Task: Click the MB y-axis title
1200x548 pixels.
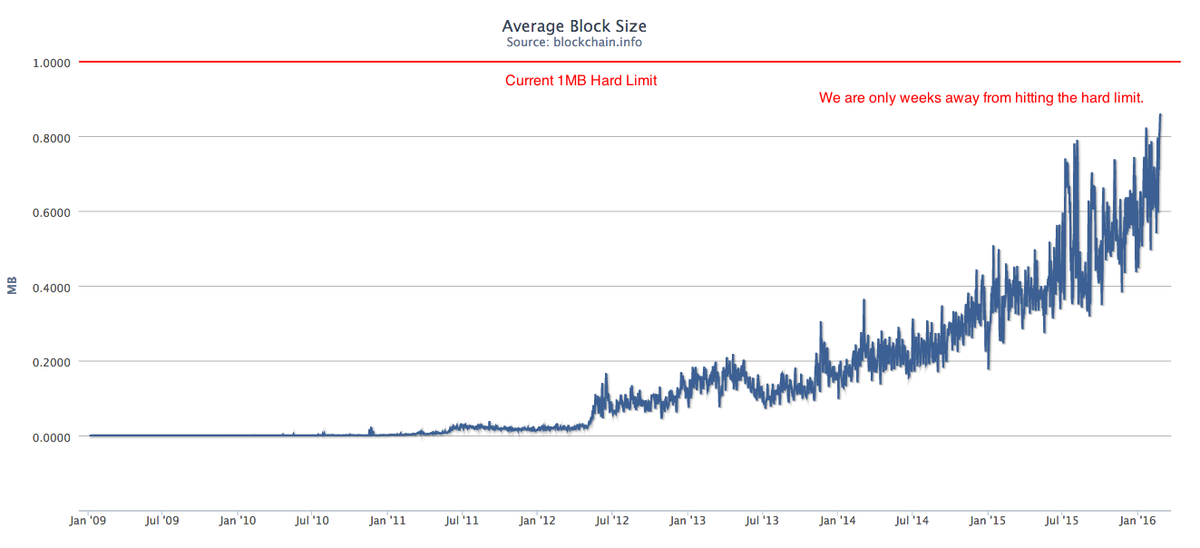Action: (13, 287)
